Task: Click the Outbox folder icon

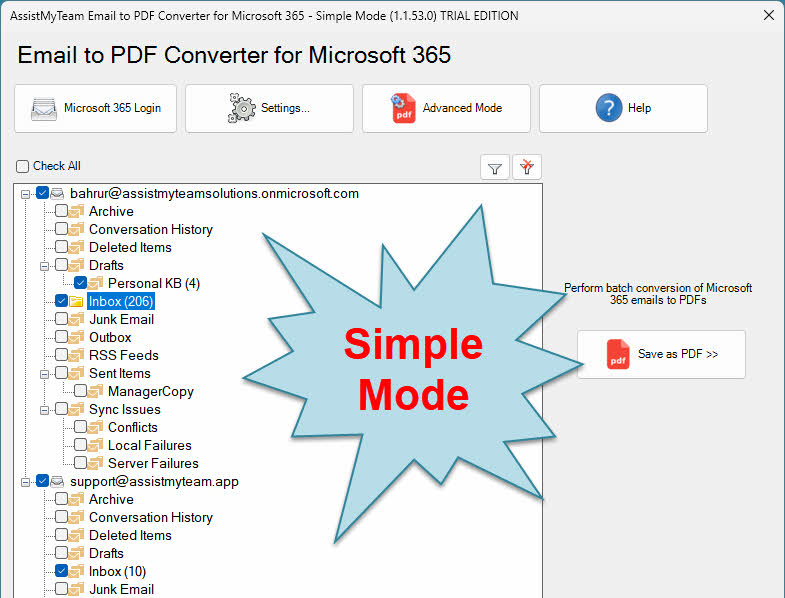Action: click(x=77, y=337)
